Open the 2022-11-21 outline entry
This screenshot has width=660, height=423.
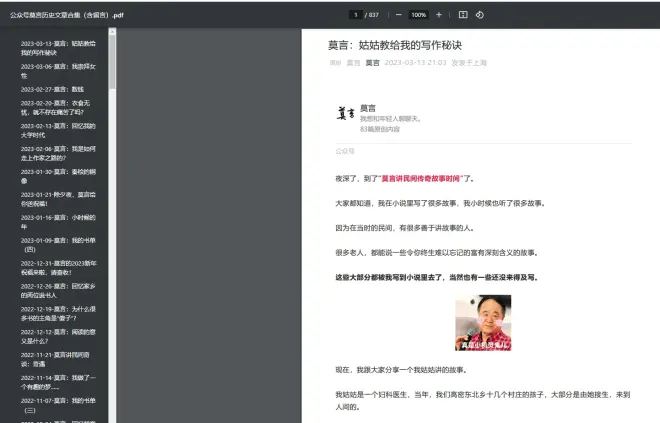pyautogui.click(x=55, y=359)
